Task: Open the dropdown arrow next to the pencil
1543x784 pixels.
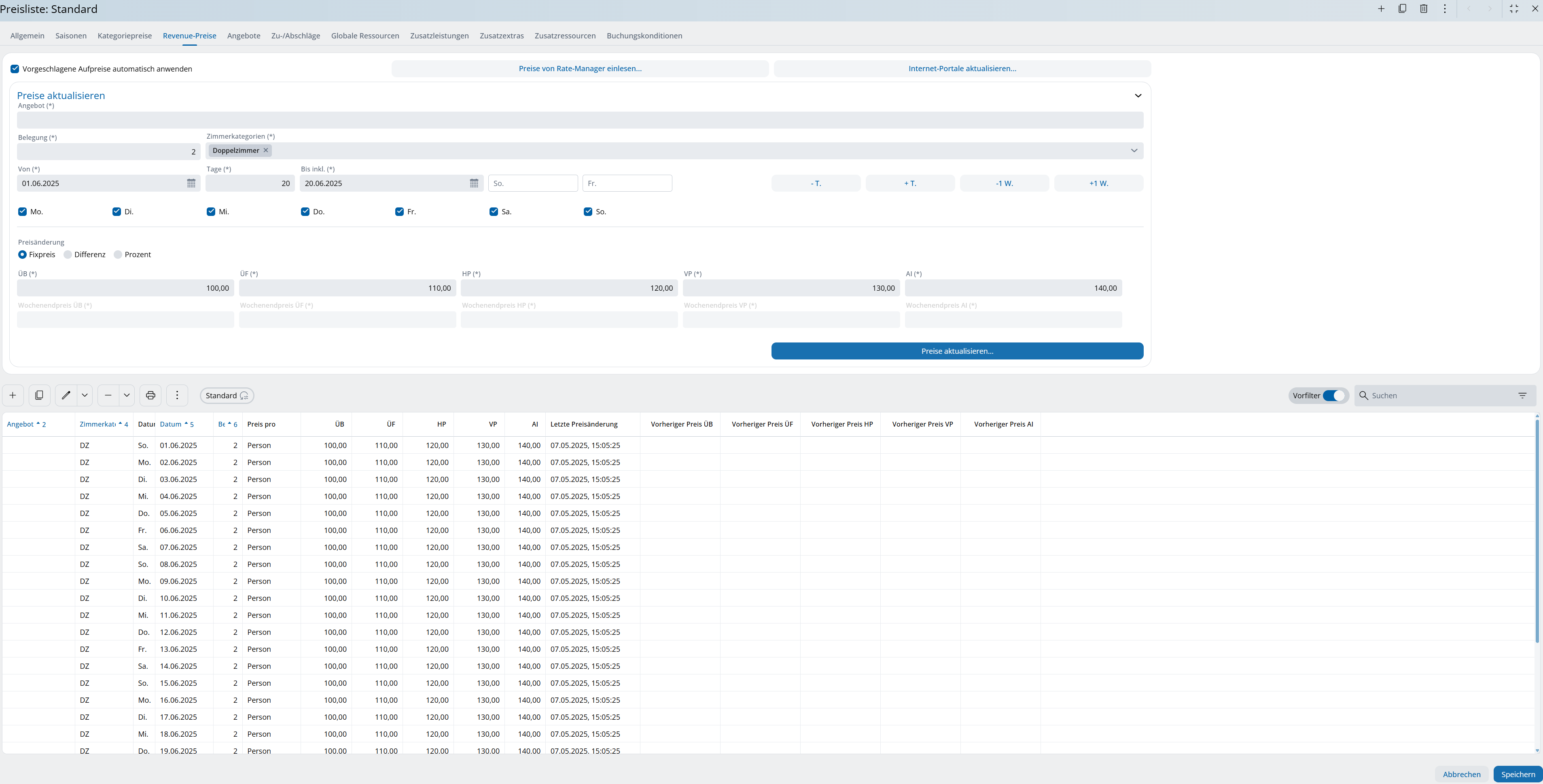Action: point(85,395)
